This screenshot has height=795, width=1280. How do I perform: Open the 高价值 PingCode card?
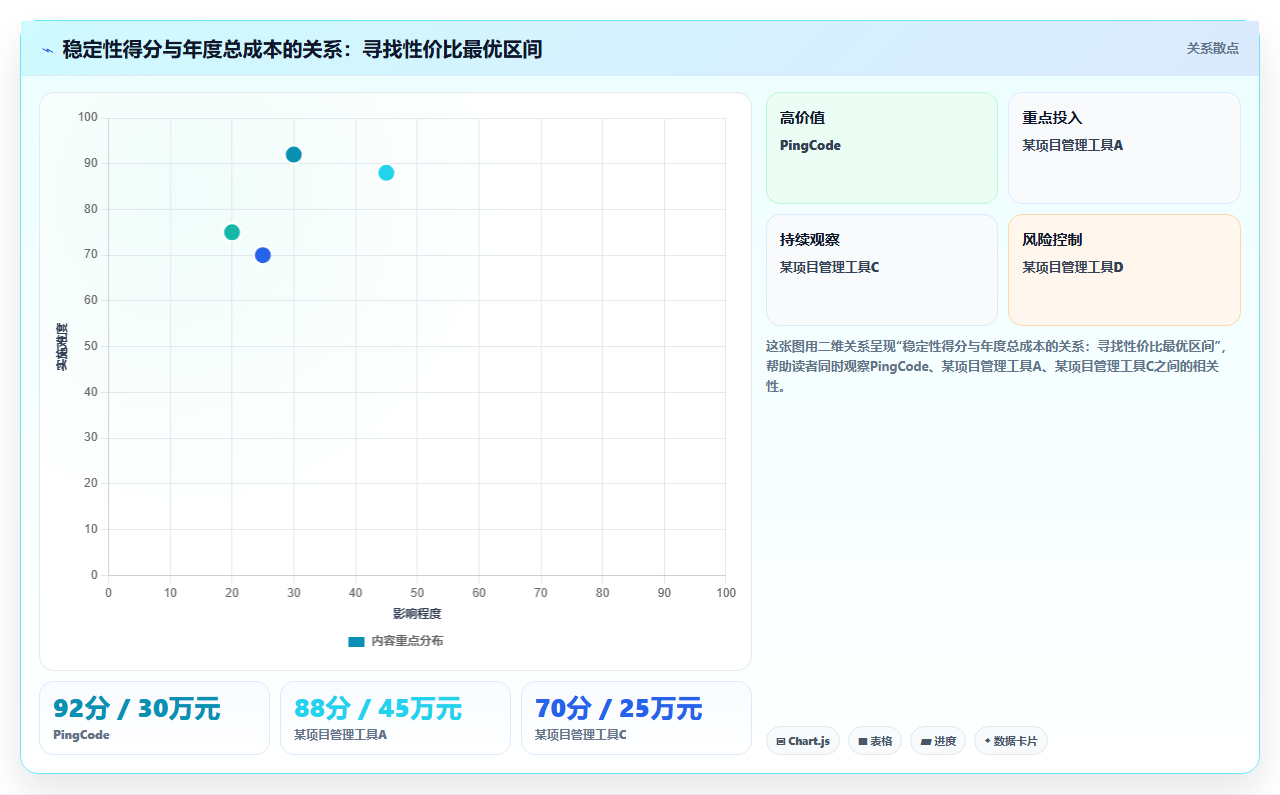click(x=882, y=148)
